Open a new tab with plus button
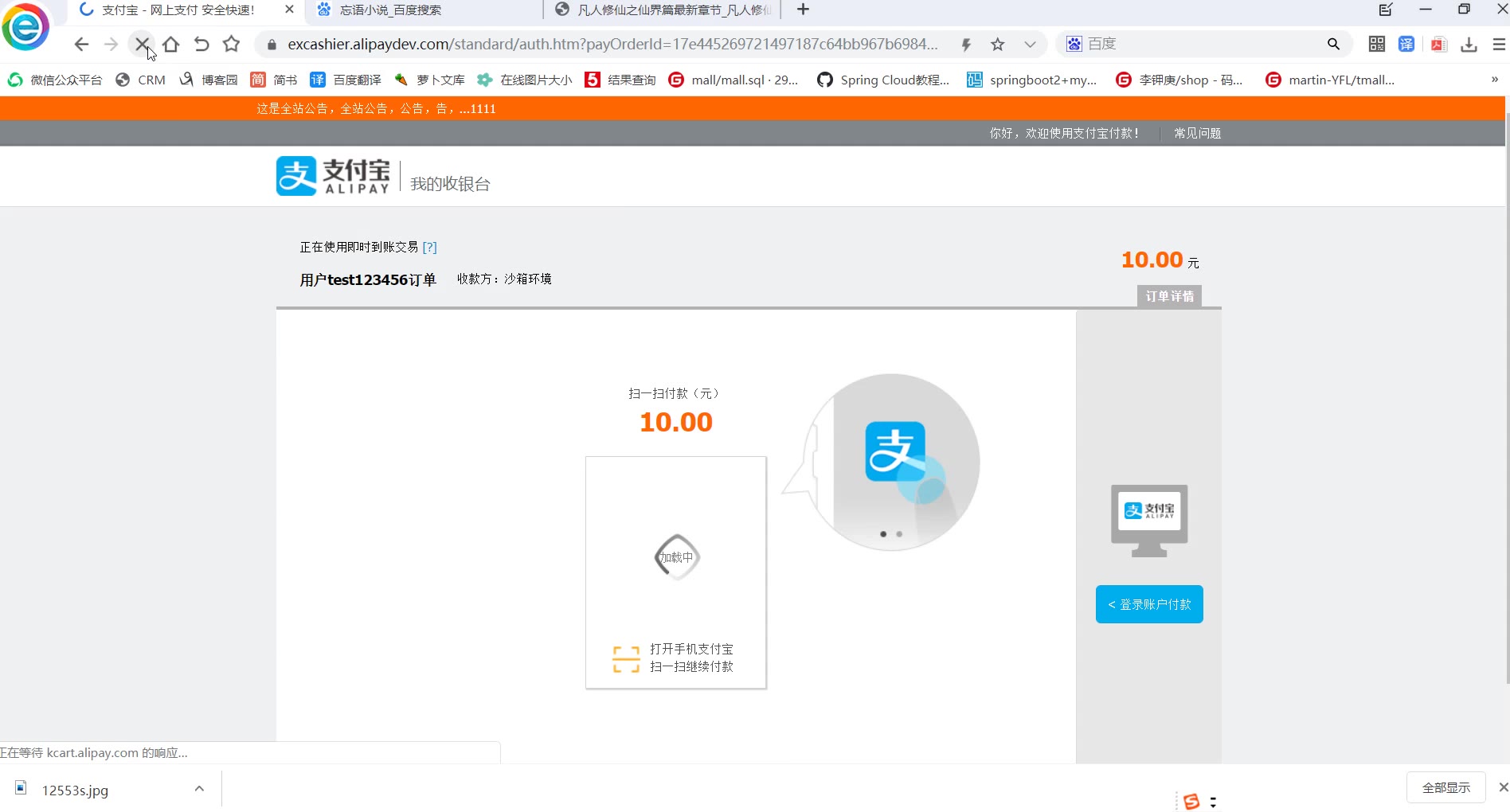Screen dimensions: 1510x812 (x=803, y=10)
